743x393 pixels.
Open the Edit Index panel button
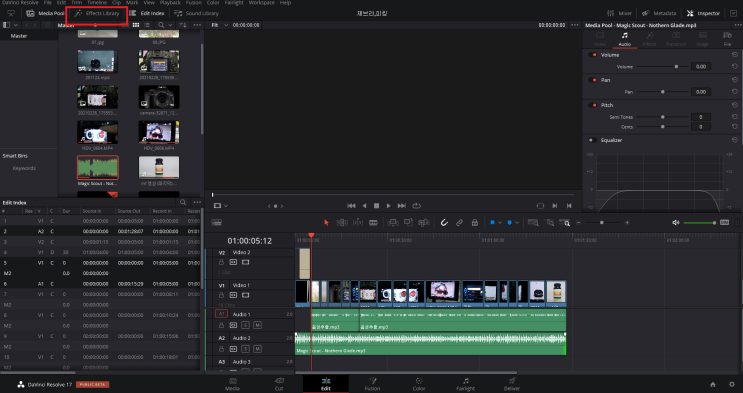pos(147,13)
